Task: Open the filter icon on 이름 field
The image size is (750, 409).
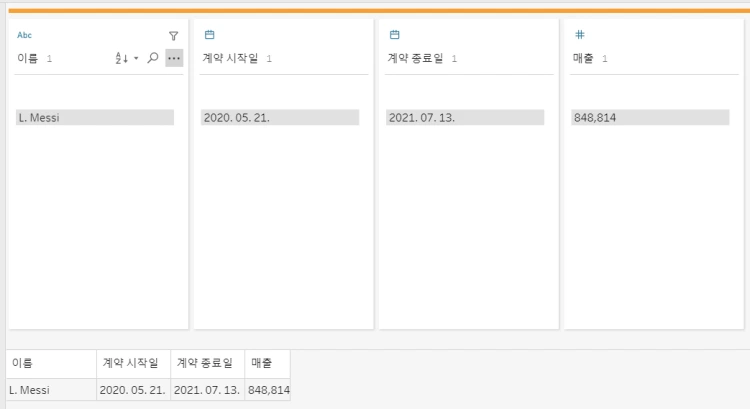Action: click(174, 36)
